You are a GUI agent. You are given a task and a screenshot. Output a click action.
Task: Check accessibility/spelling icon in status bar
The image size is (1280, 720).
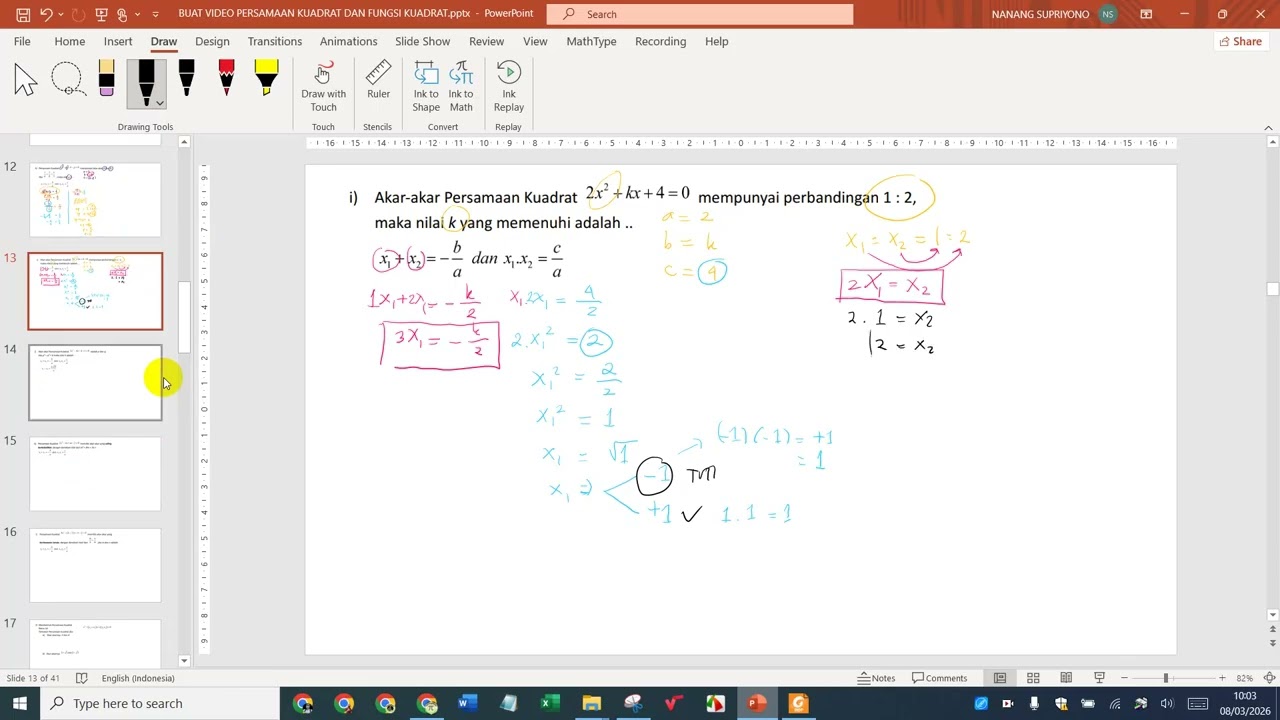[82, 678]
